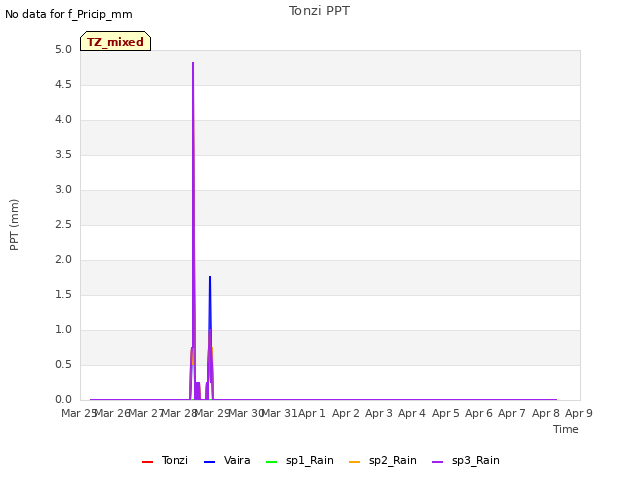Viewport: 640px width, 480px height.
Task: Click the sp3_Rain legend label
Action: (x=476, y=460)
